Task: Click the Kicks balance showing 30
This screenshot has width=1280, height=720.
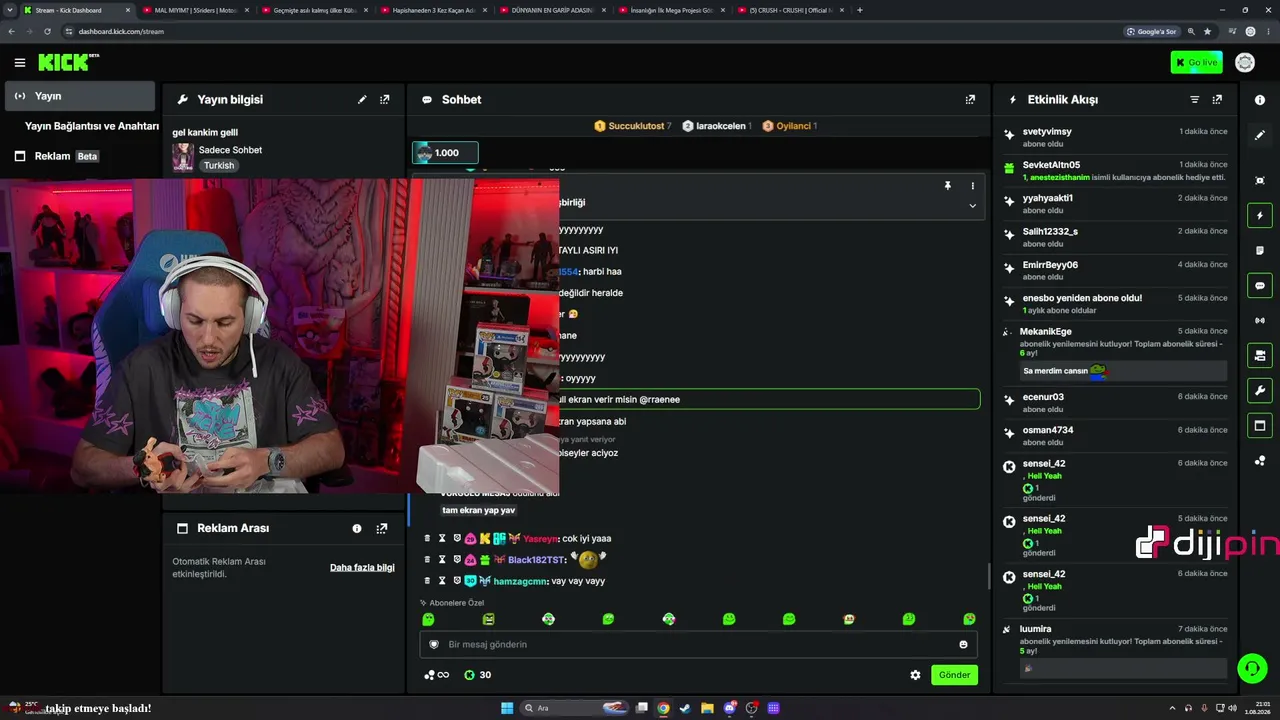Action: pos(477,675)
